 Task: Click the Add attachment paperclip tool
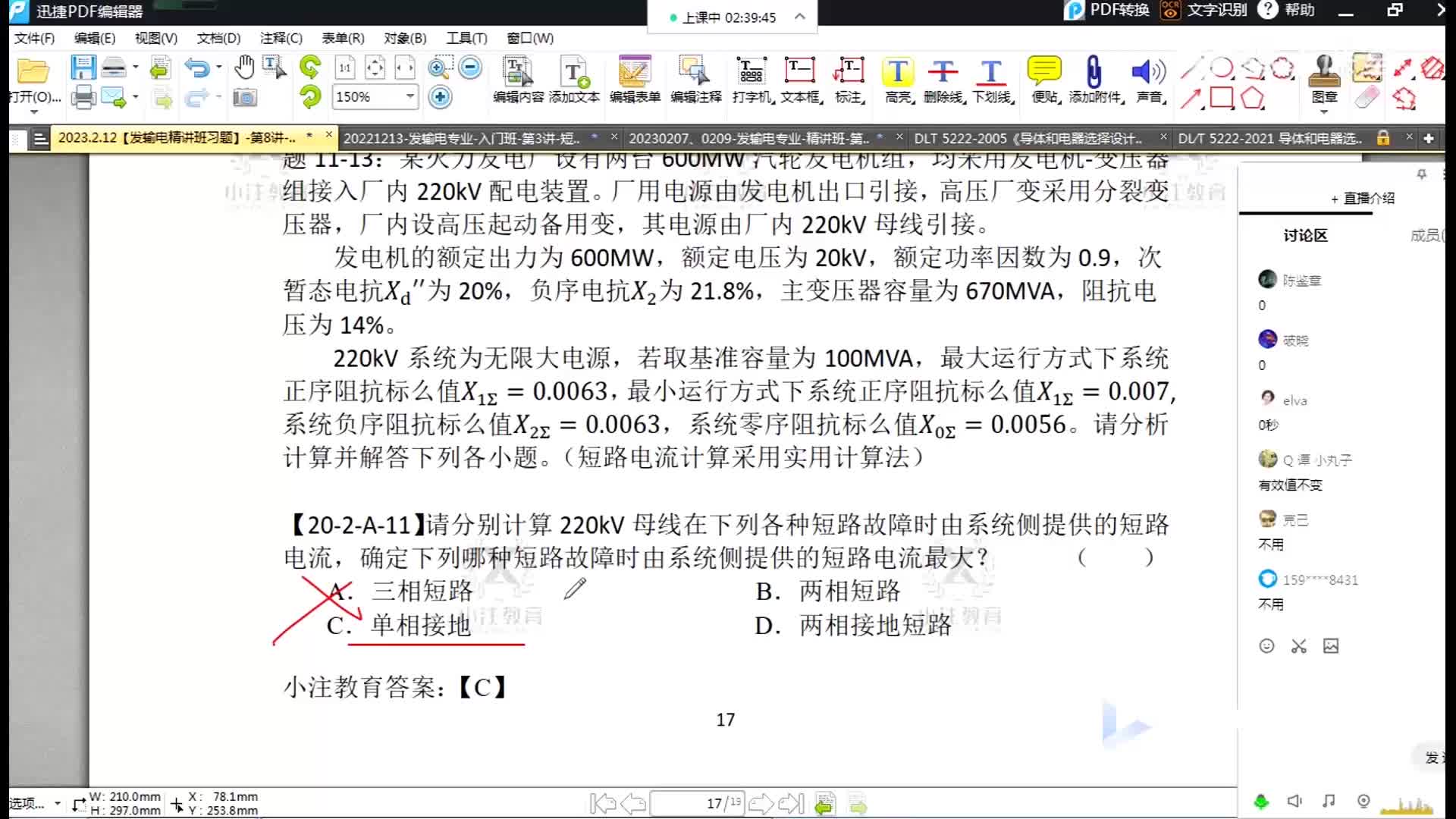pyautogui.click(x=1093, y=72)
